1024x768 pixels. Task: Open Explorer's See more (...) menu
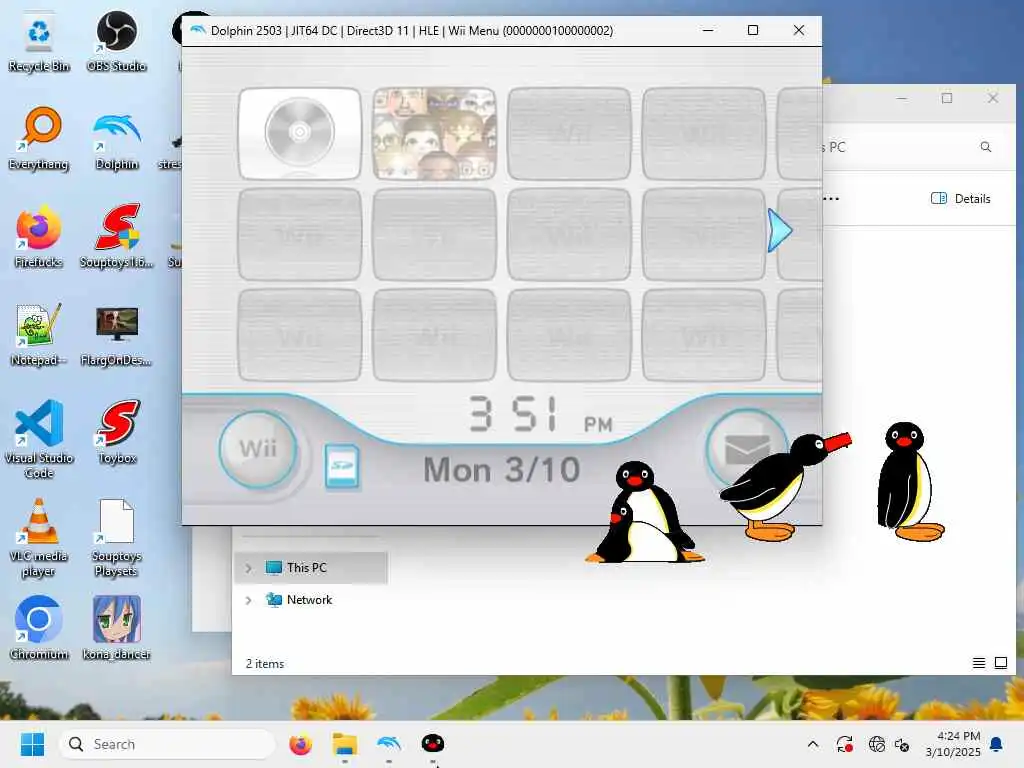(831, 199)
